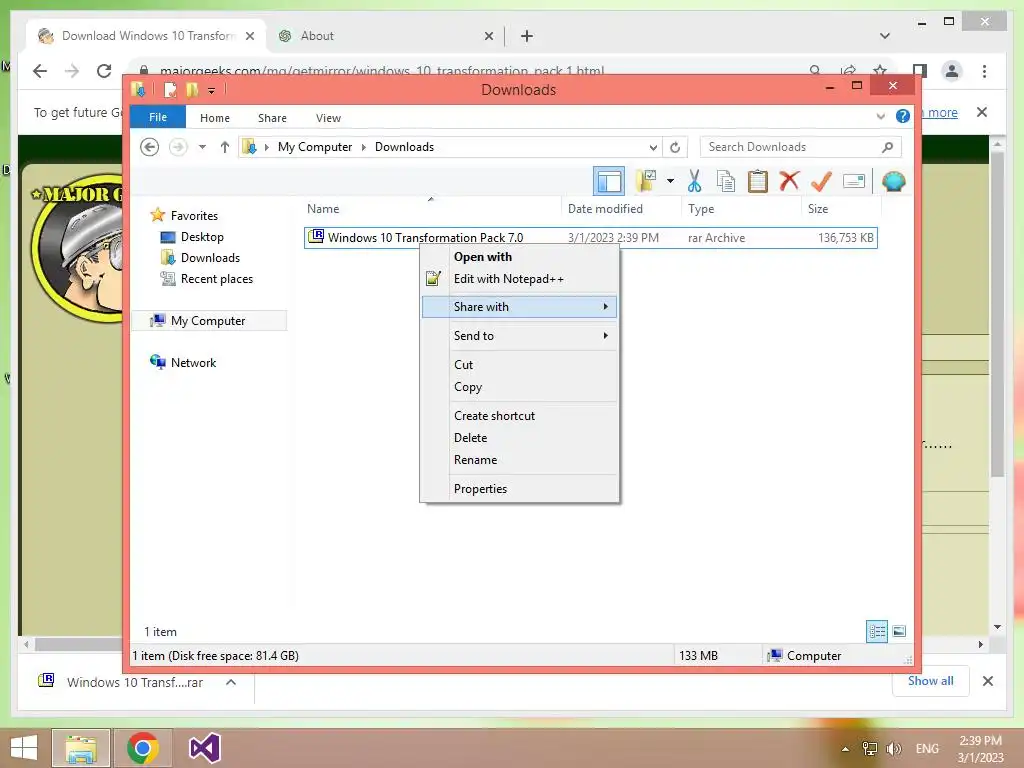Open quick access toolbar customize dropdown

click(x=212, y=90)
